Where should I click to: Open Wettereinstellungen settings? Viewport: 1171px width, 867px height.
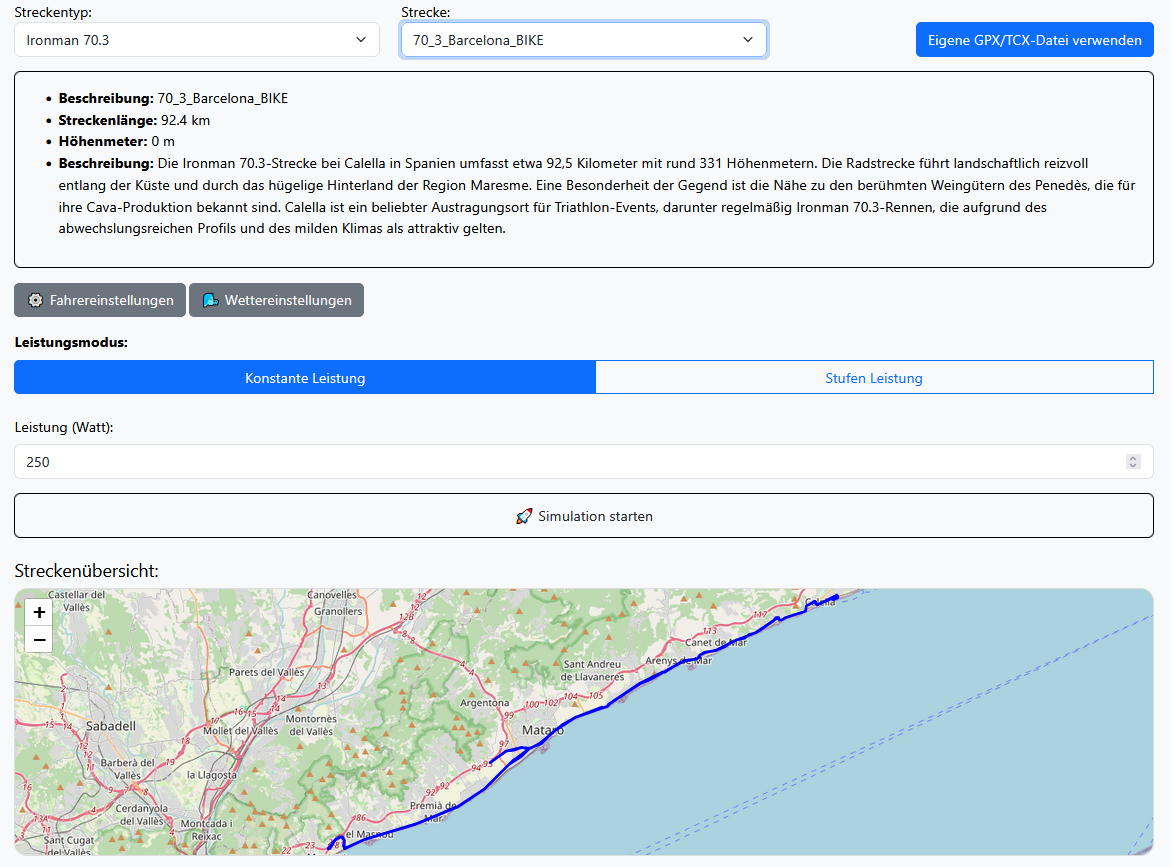(276, 300)
